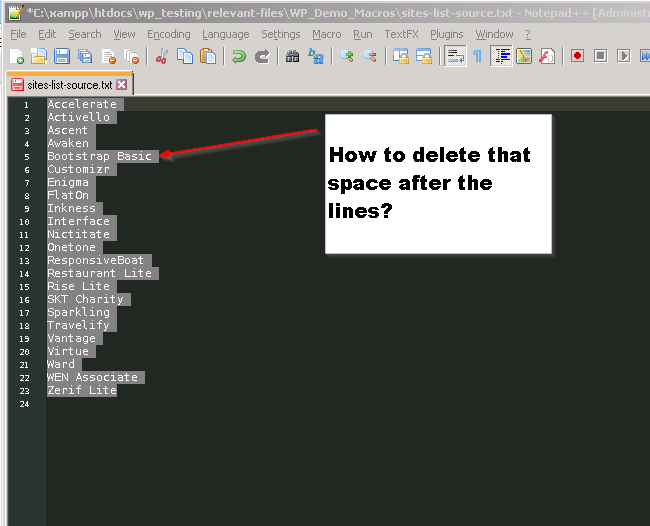Toggle word wrap in the toolbar
Image resolution: width=650 pixels, height=526 pixels.
click(454, 56)
